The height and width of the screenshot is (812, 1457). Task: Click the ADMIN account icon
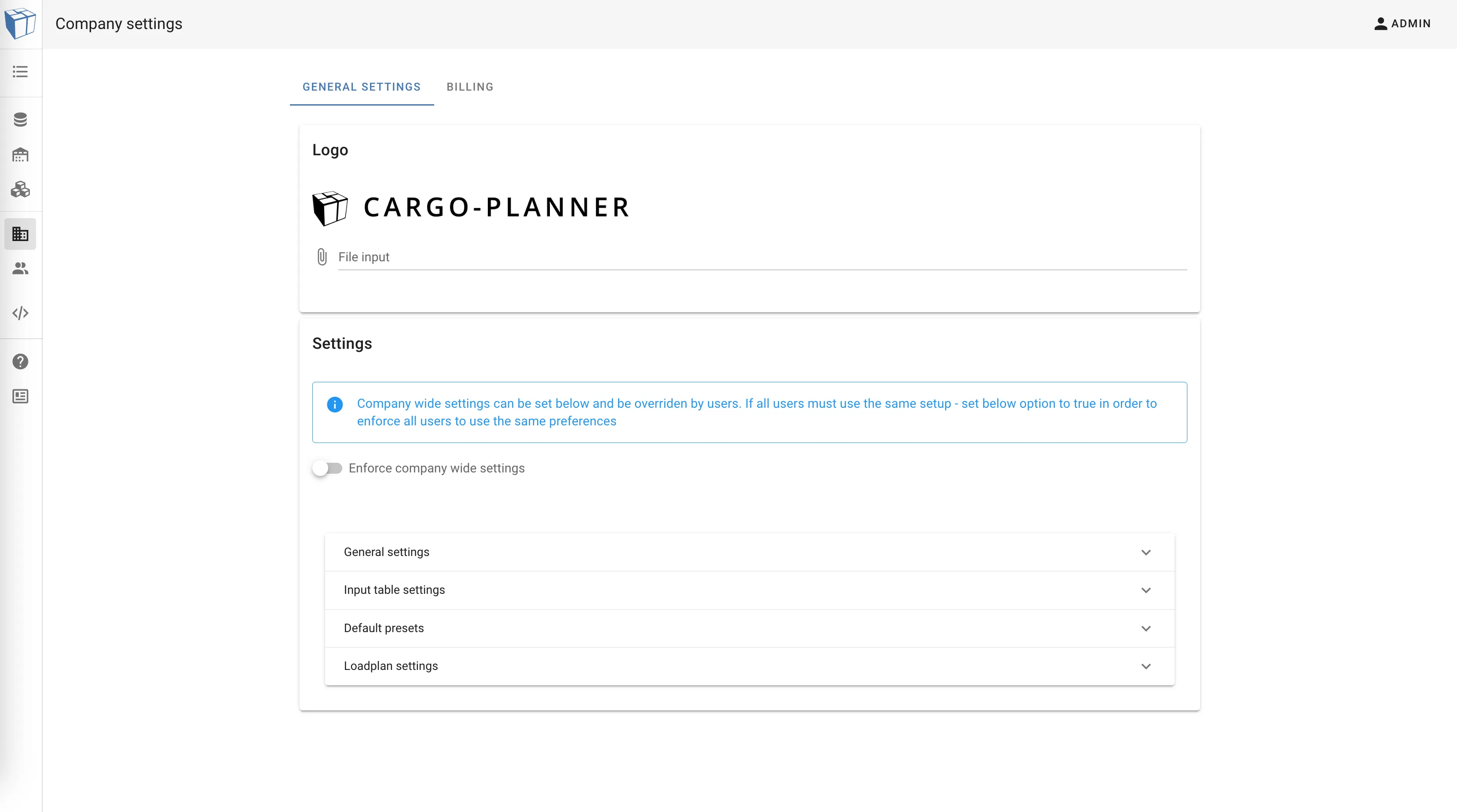(1381, 23)
